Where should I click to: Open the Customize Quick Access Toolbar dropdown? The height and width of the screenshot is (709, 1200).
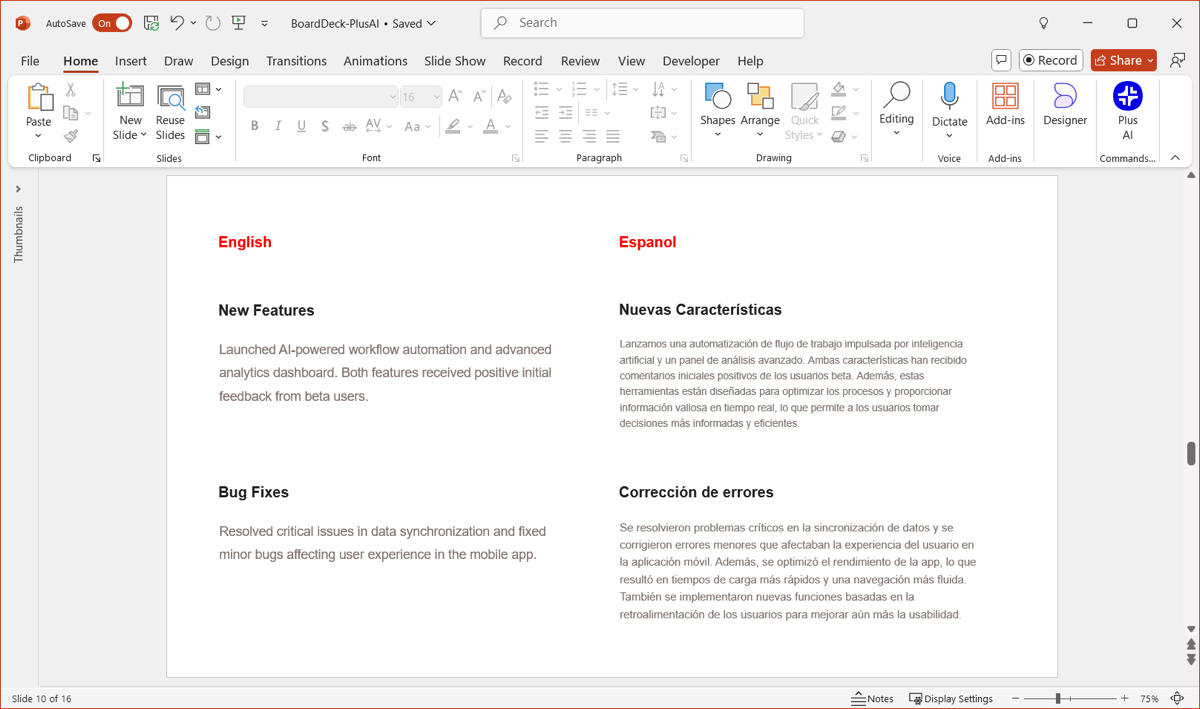pos(264,23)
